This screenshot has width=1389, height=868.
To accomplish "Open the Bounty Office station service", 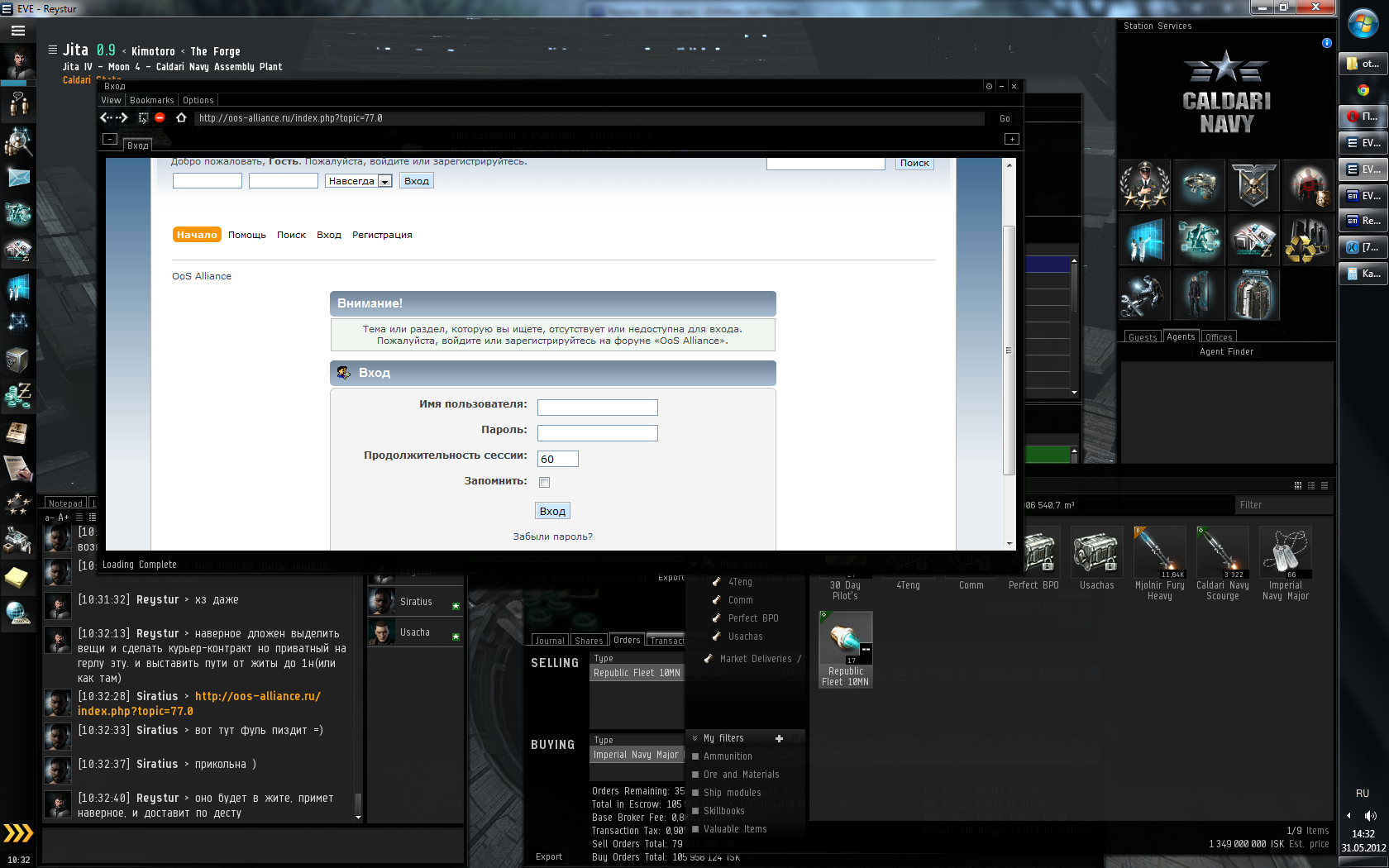I will point(1307,186).
